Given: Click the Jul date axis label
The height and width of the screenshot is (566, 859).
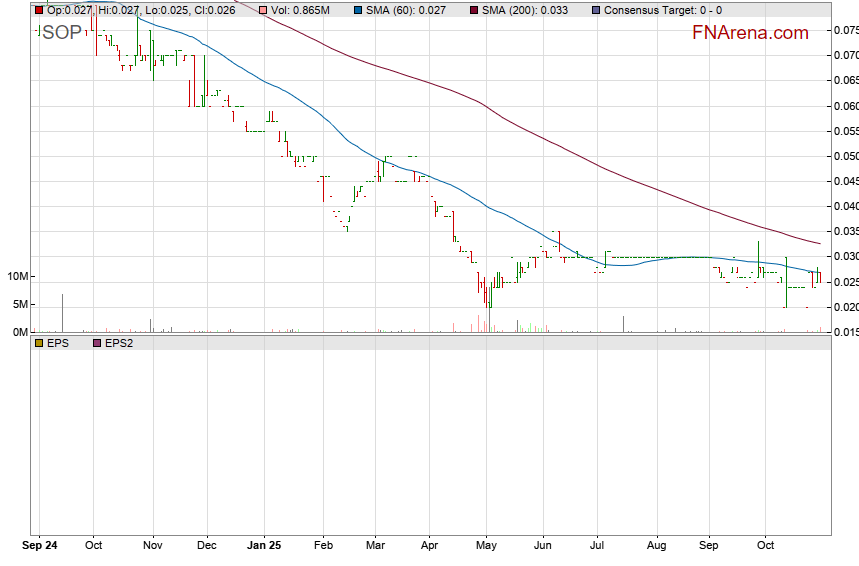Looking at the screenshot, I should coord(600,547).
